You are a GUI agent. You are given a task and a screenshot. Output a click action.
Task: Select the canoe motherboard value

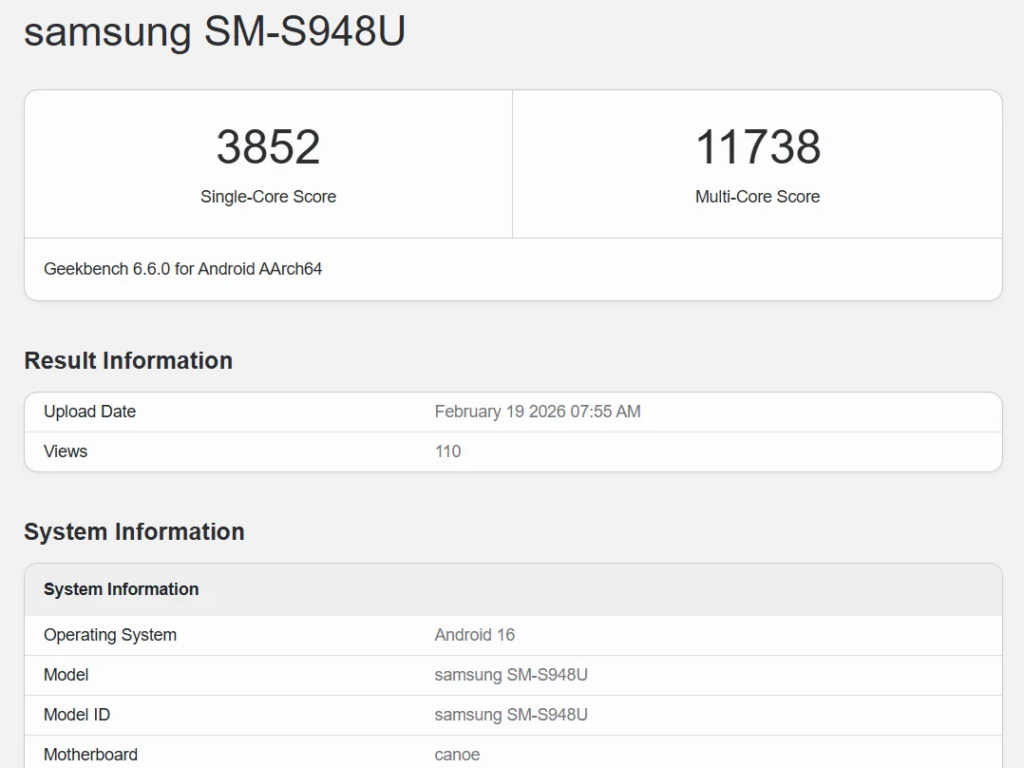click(456, 755)
